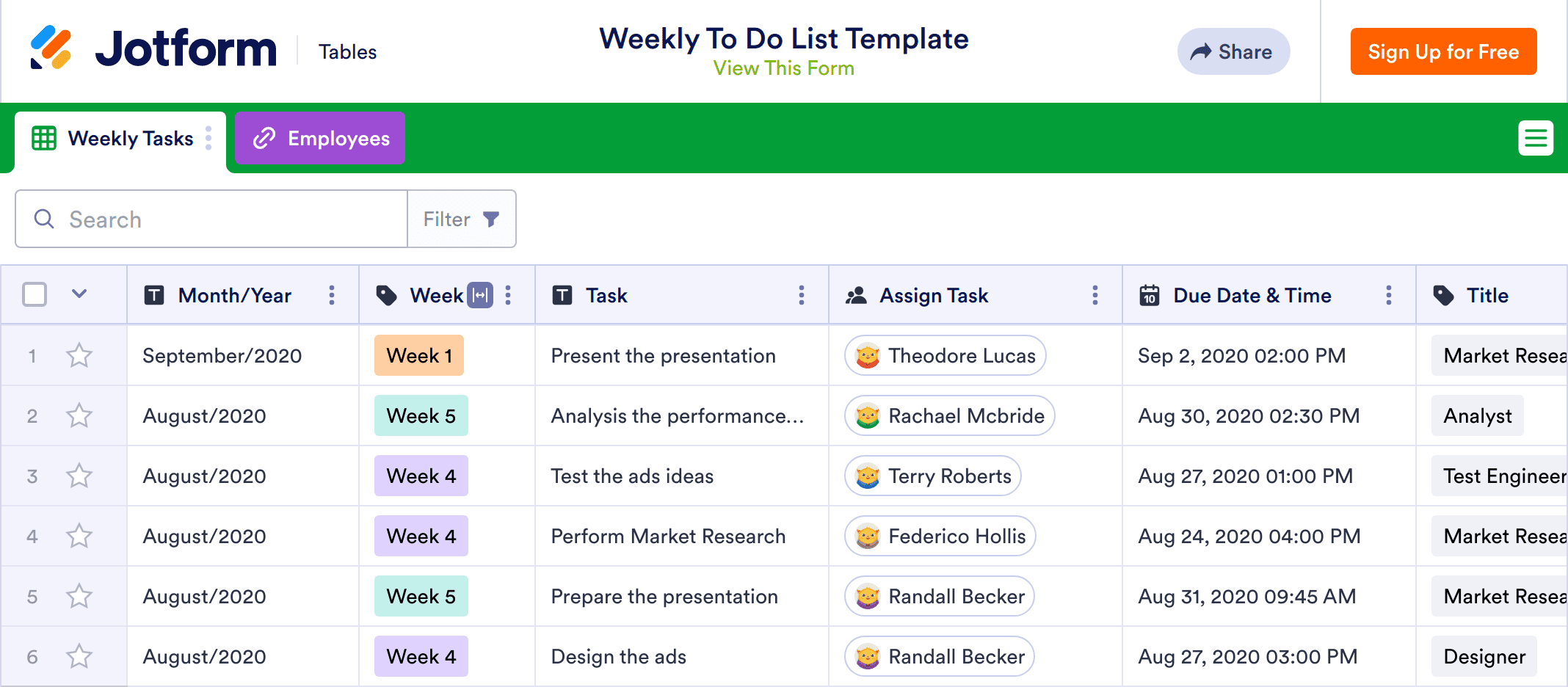Viewport: 1568px width, 687px height.
Task: Open the green hamburger menu icon
Action: click(1535, 138)
